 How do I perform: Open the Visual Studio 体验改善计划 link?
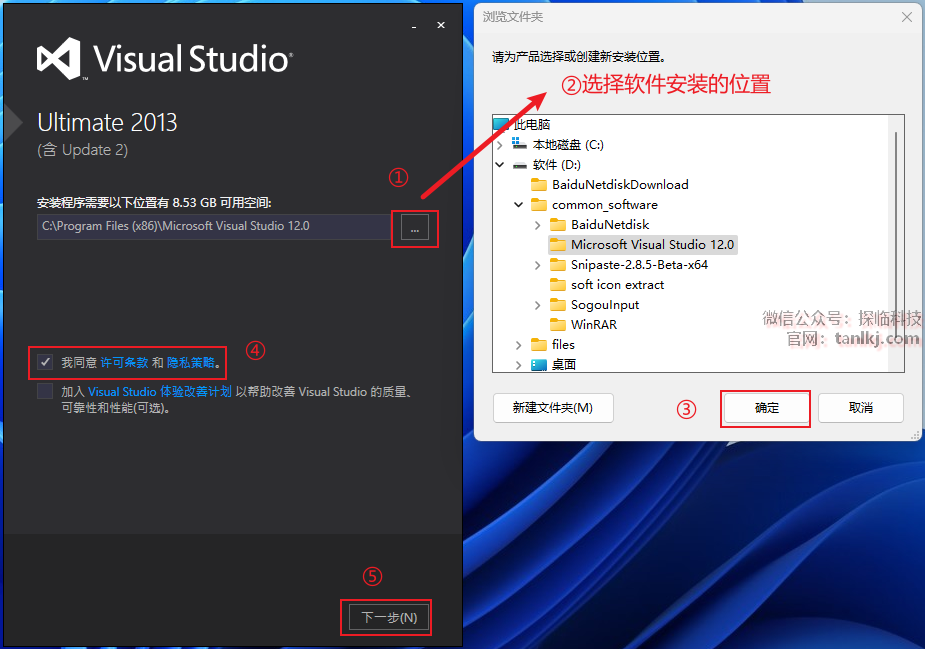(160, 392)
